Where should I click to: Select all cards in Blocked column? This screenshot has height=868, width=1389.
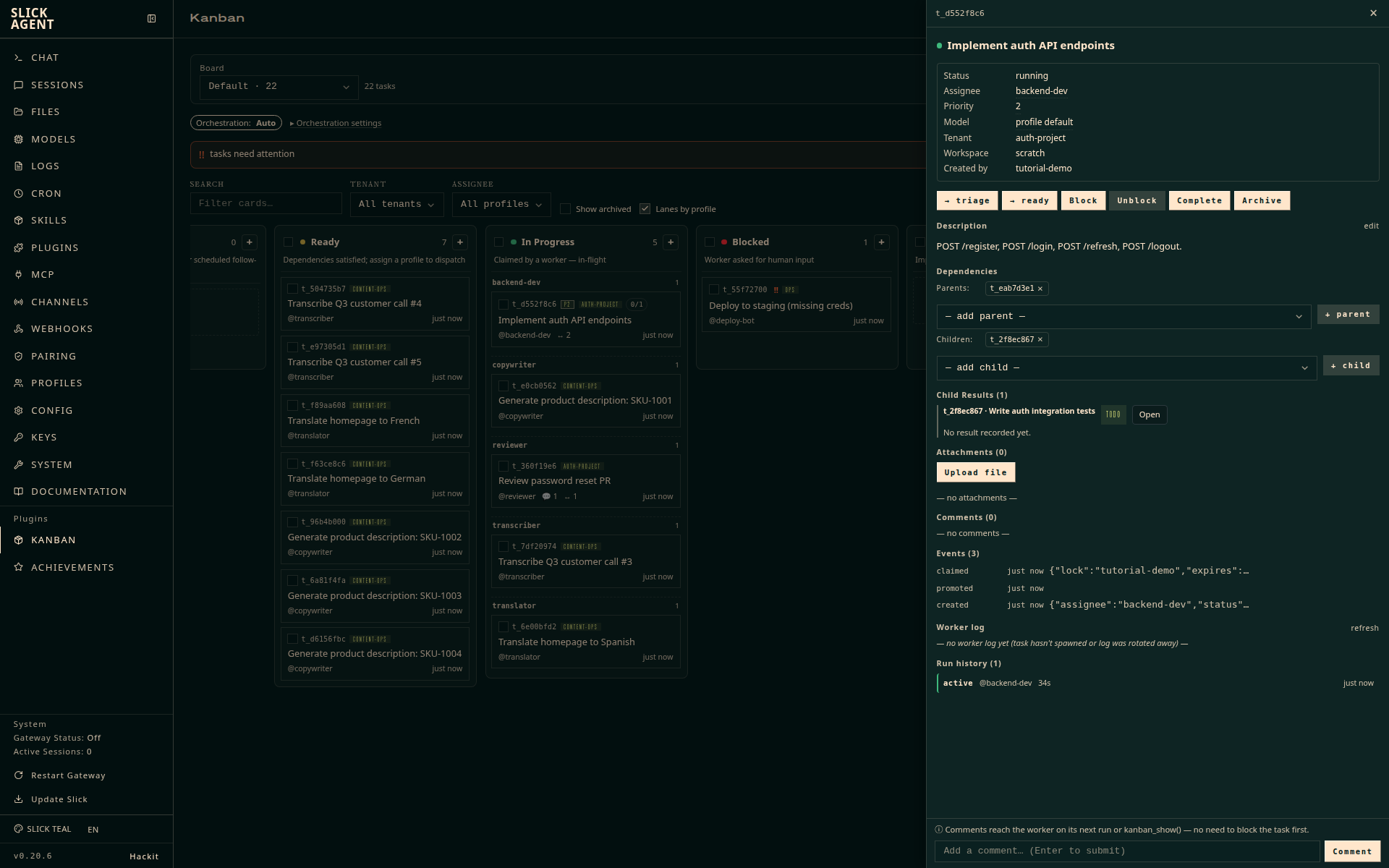[710, 242]
